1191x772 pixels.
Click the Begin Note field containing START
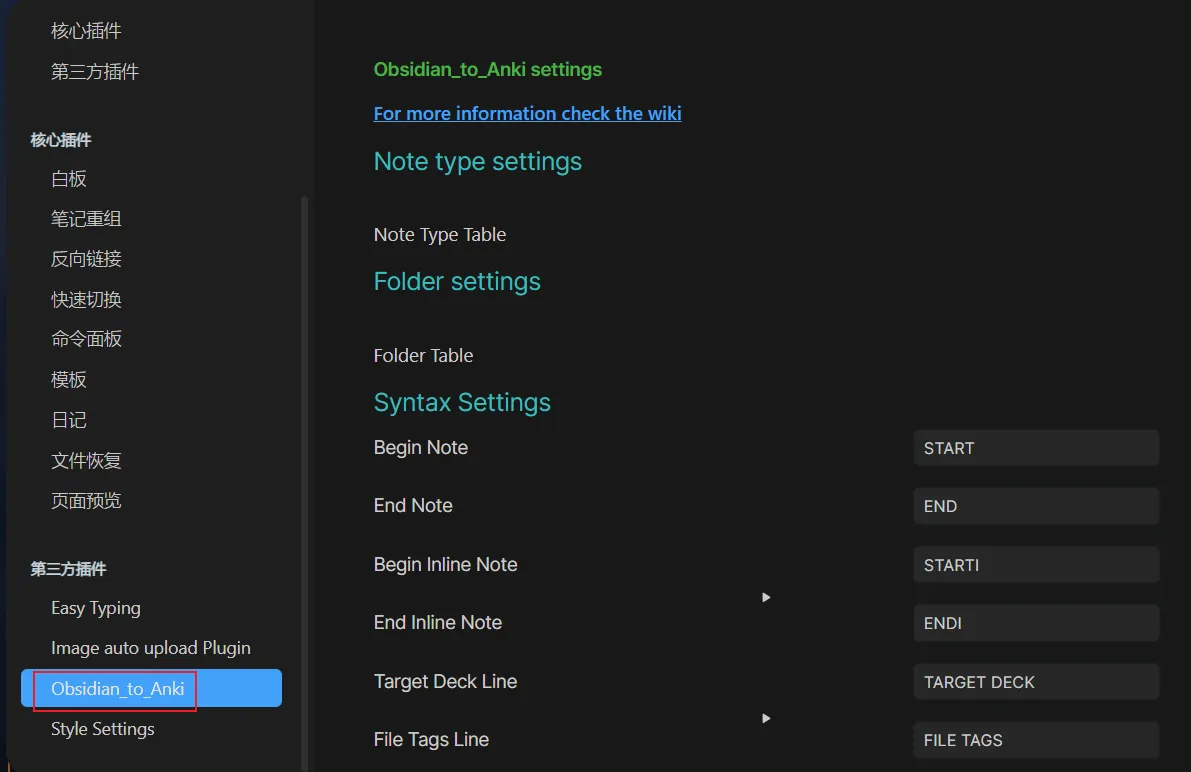(1036, 448)
